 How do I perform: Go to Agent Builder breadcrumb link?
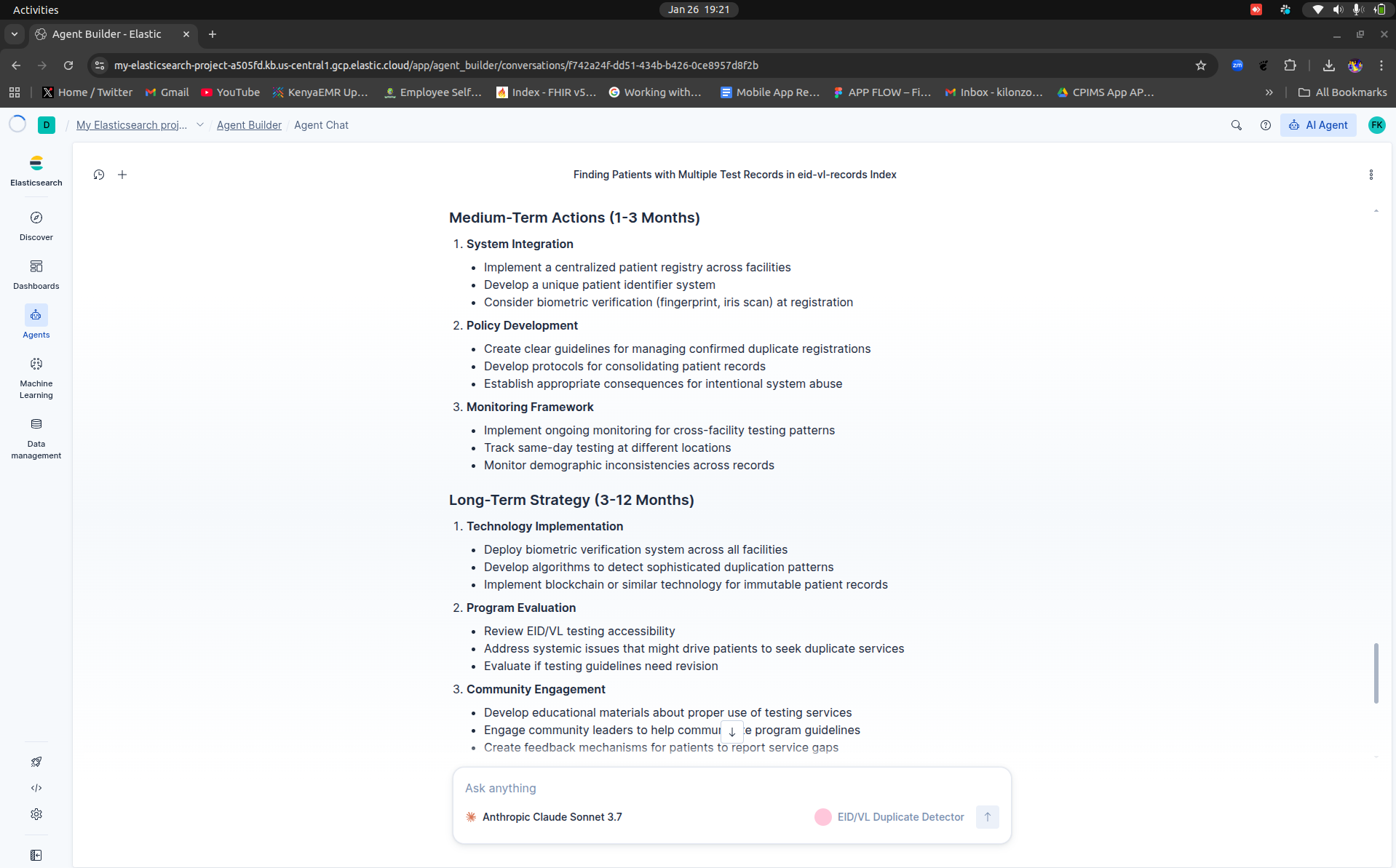click(x=249, y=125)
